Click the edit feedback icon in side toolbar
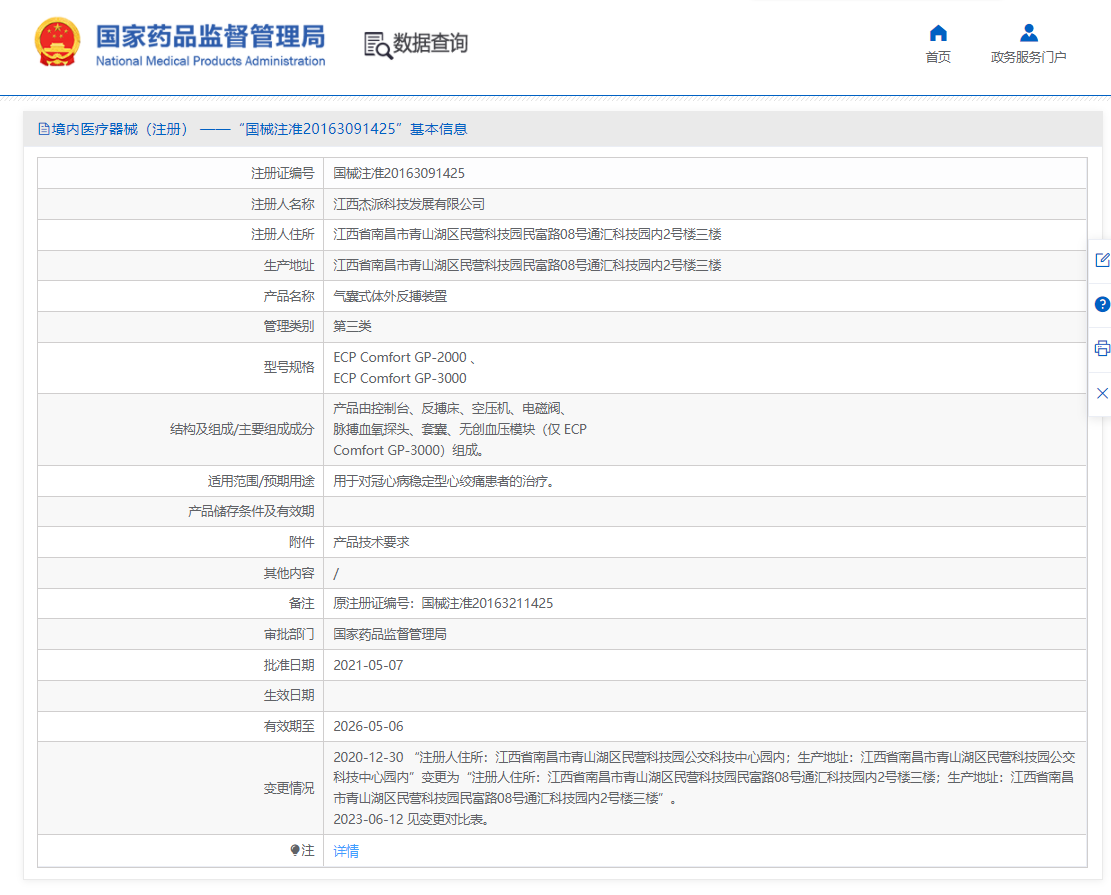1111x895 pixels. [1102, 260]
